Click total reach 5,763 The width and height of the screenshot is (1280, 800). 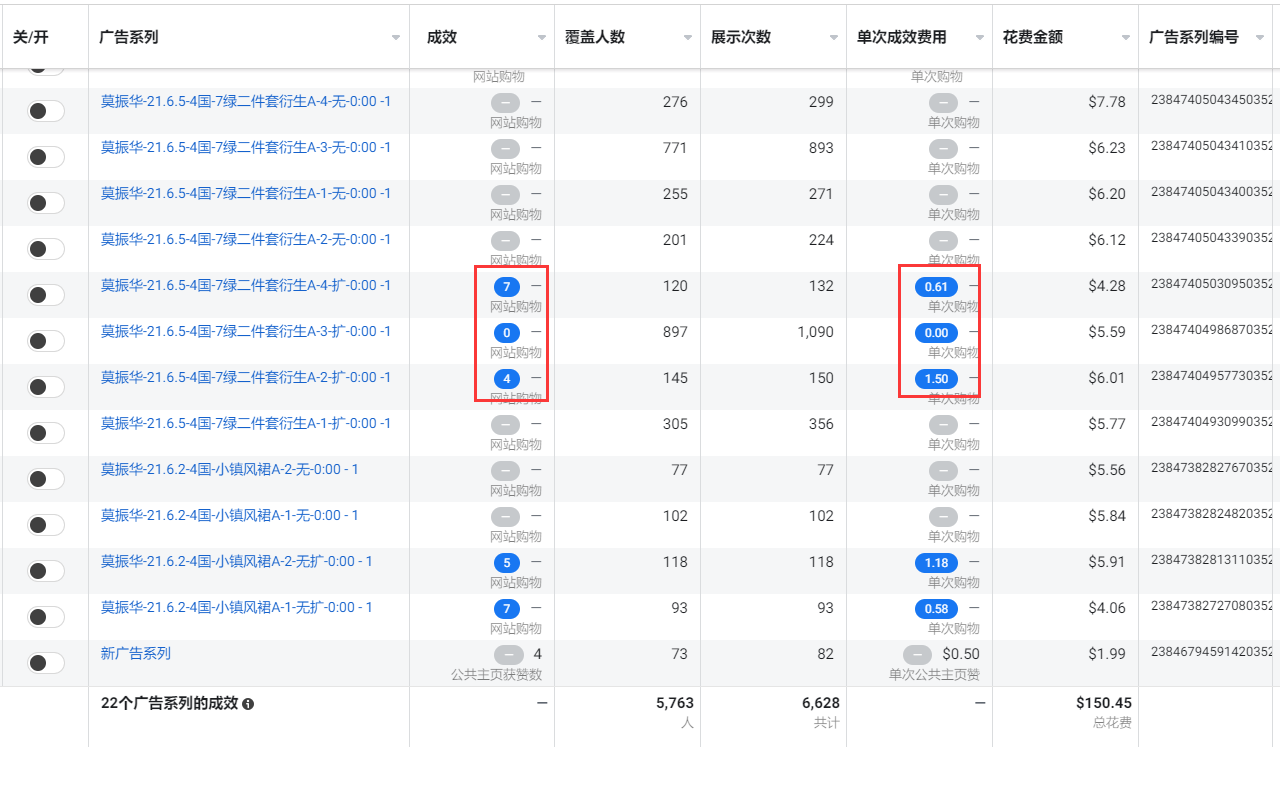click(x=675, y=704)
